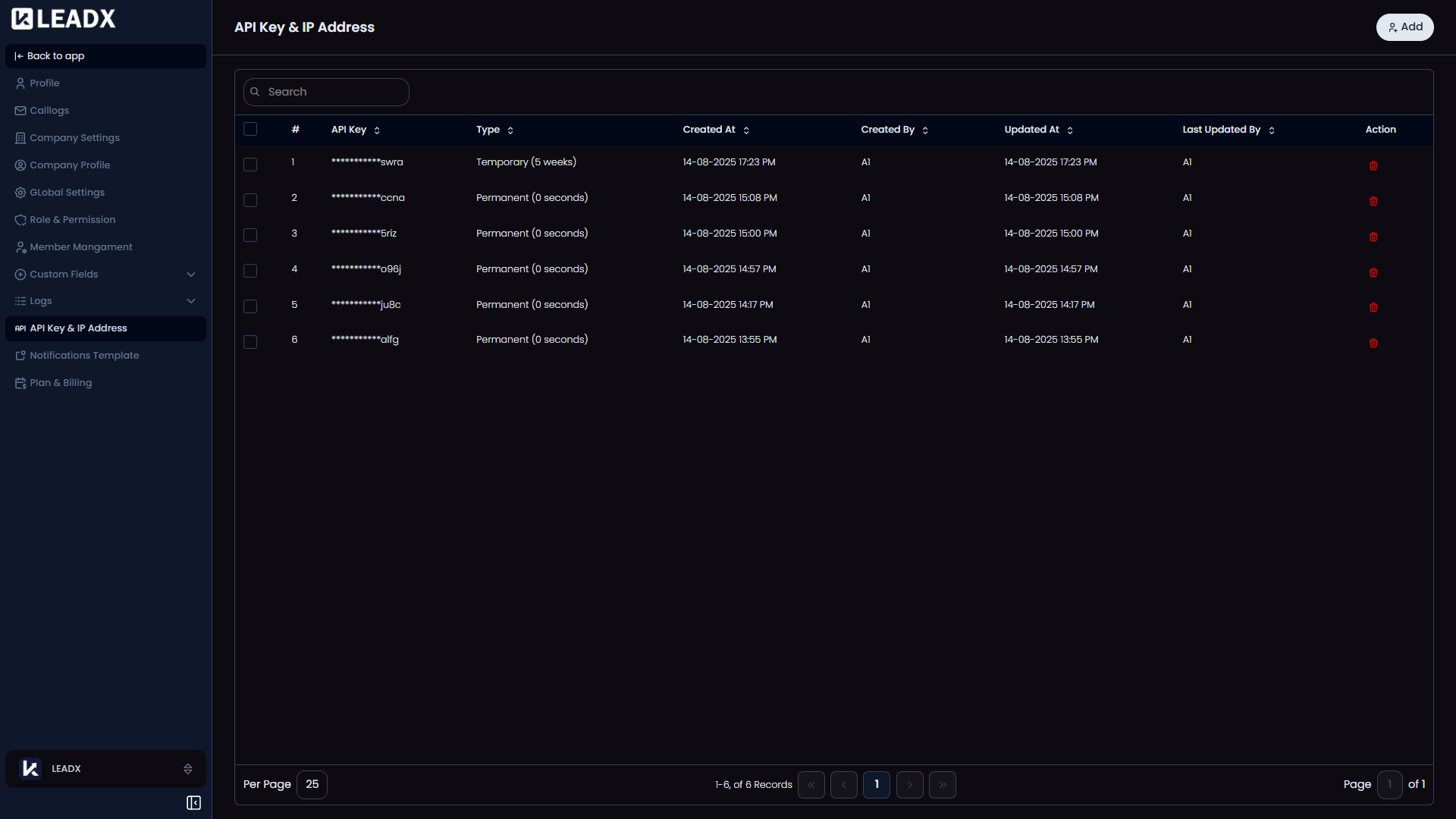
Task: Open the Profile section from the sidebar
Action: tap(45, 83)
